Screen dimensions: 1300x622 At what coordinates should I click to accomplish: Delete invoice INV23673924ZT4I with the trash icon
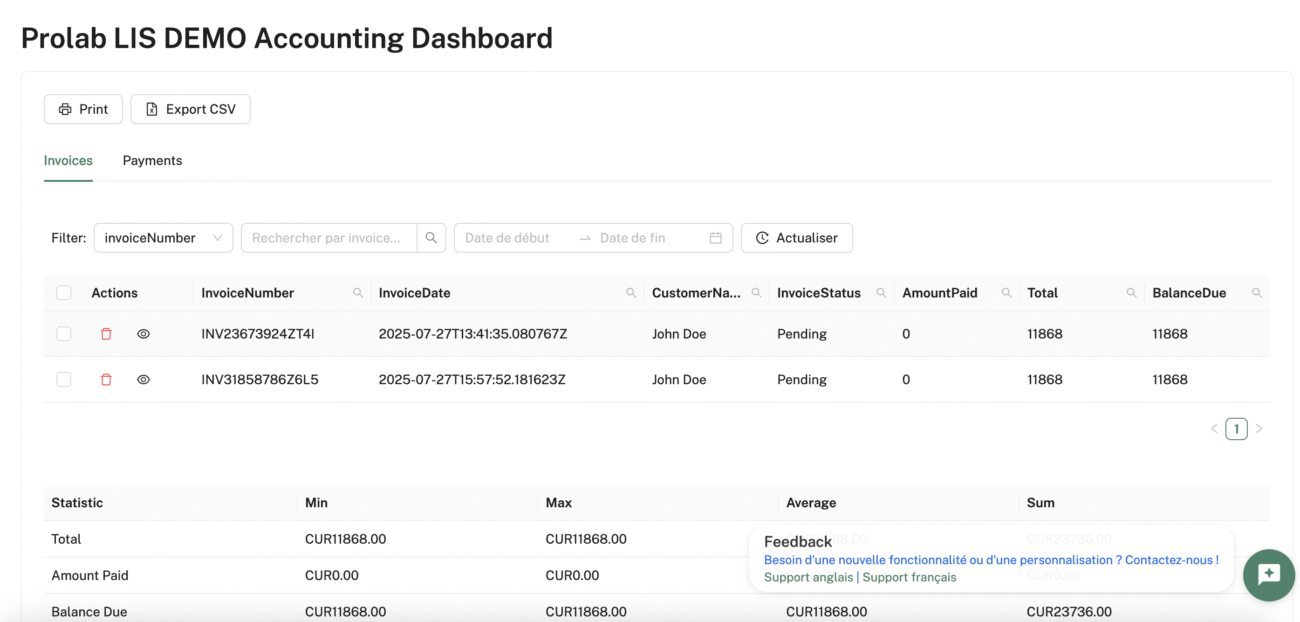pyautogui.click(x=106, y=334)
